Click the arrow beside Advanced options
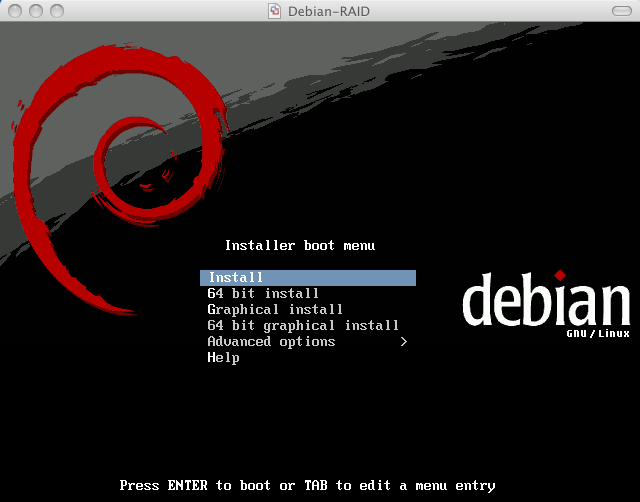Screen dimensions: 640x502 pyautogui.click(x=404, y=342)
